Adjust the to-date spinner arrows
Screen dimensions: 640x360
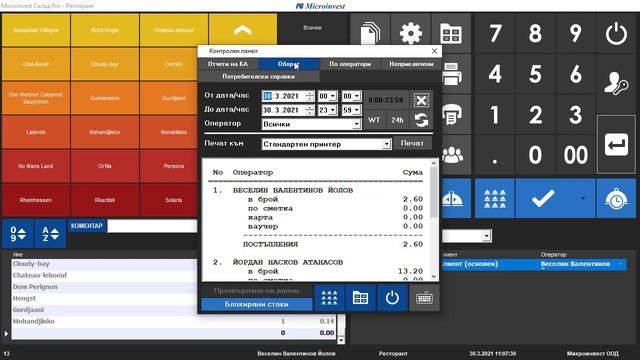point(310,110)
